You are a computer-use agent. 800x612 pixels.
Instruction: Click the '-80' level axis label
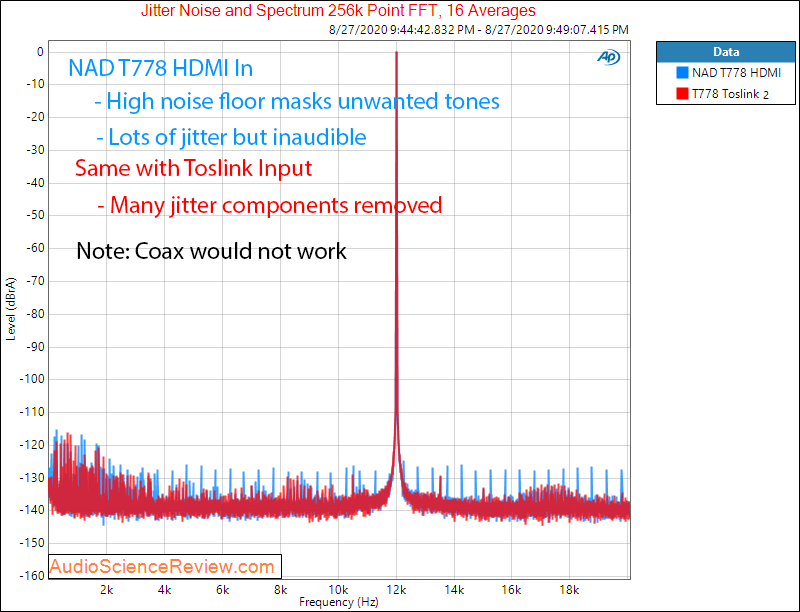[x=35, y=314]
